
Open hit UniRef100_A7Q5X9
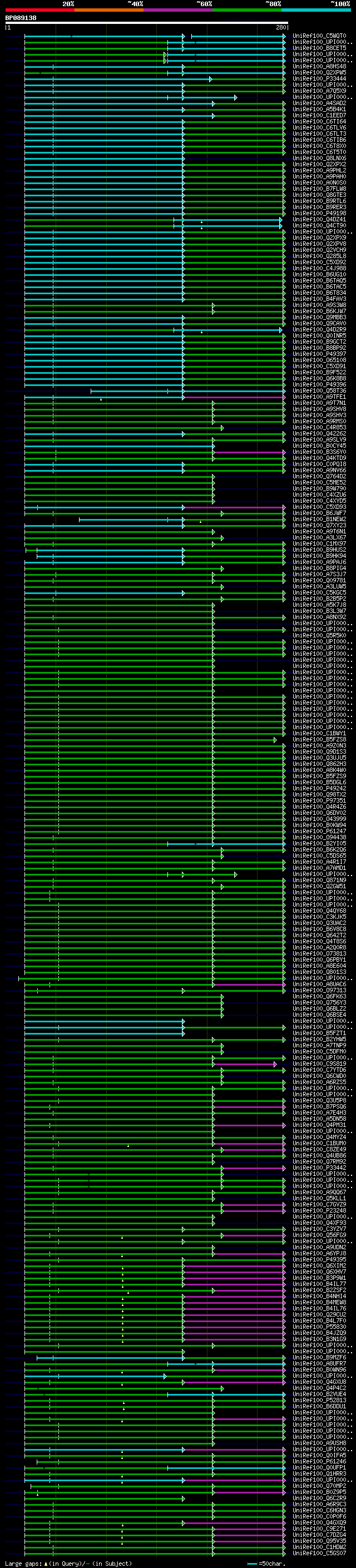[319, 91]
